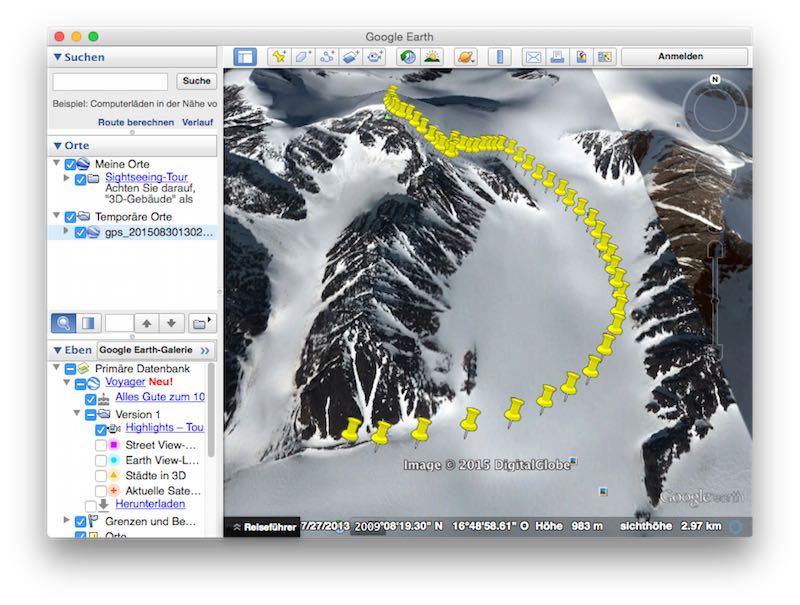Viewport: 800px width, 605px height.
Task: Collapse the Temporäre Orte node
Action: [x=57, y=215]
